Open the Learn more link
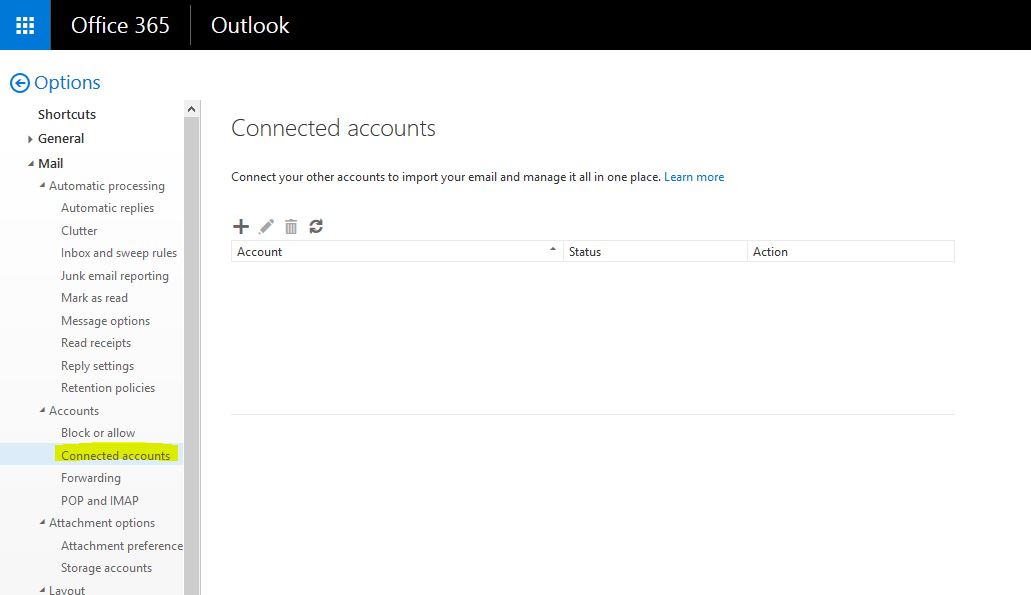The image size is (1031, 595). pos(694,177)
